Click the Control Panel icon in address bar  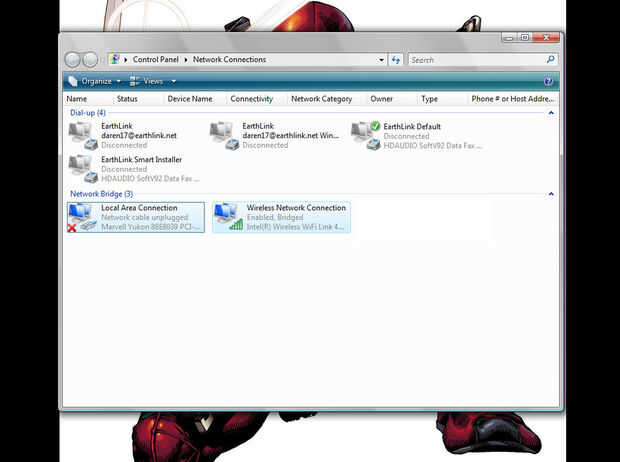pyautogui.click(x=115, y=59)
